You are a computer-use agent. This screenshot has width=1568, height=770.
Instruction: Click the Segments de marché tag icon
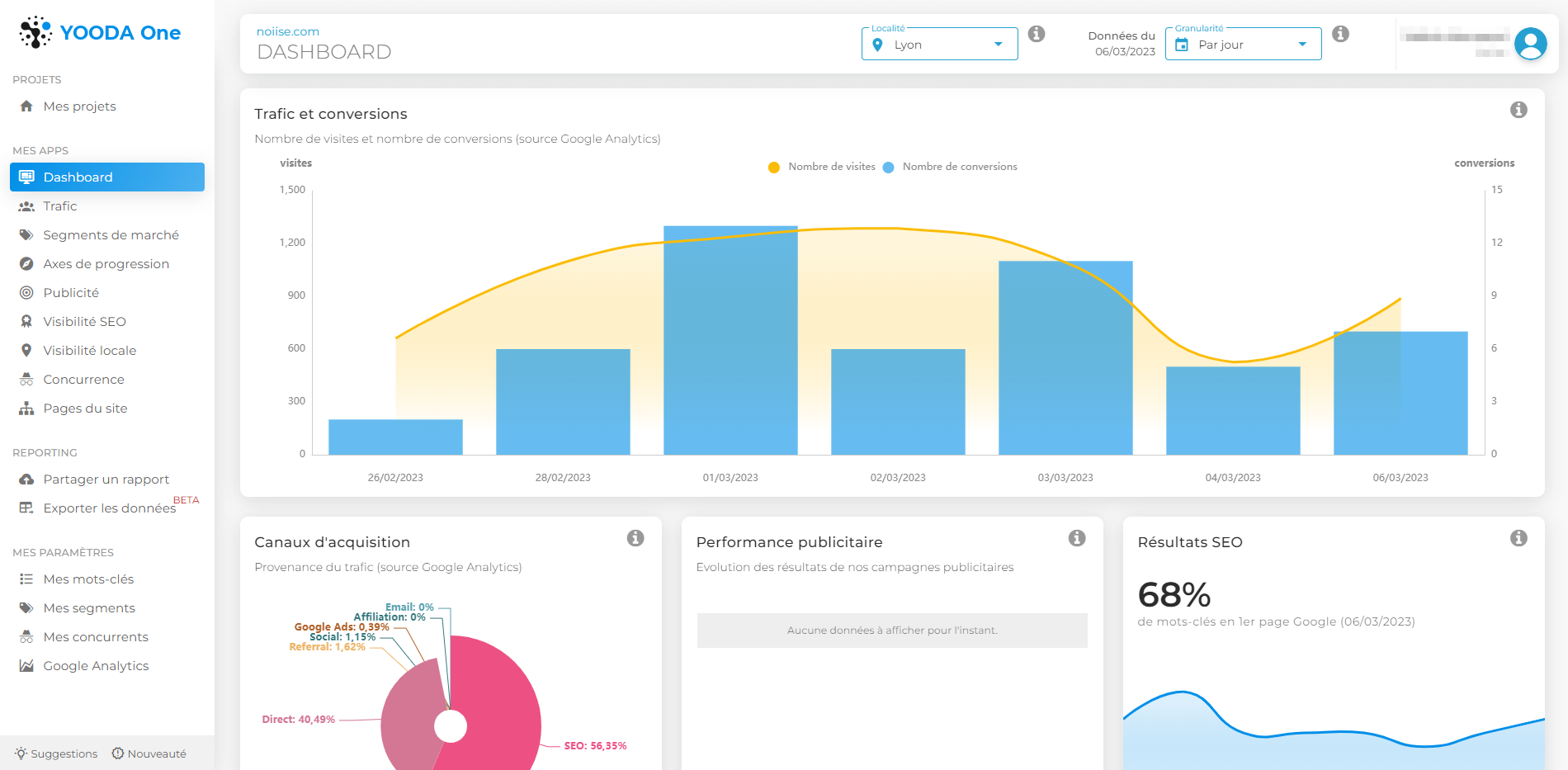coord(26,235)
